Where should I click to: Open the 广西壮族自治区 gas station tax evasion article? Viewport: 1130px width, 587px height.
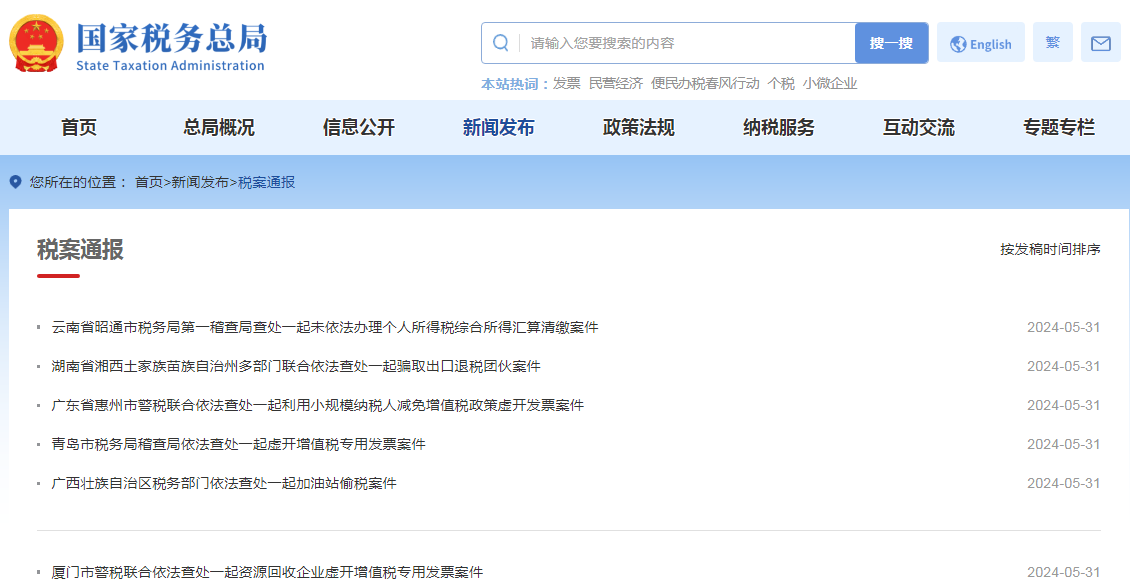[224, 483]
